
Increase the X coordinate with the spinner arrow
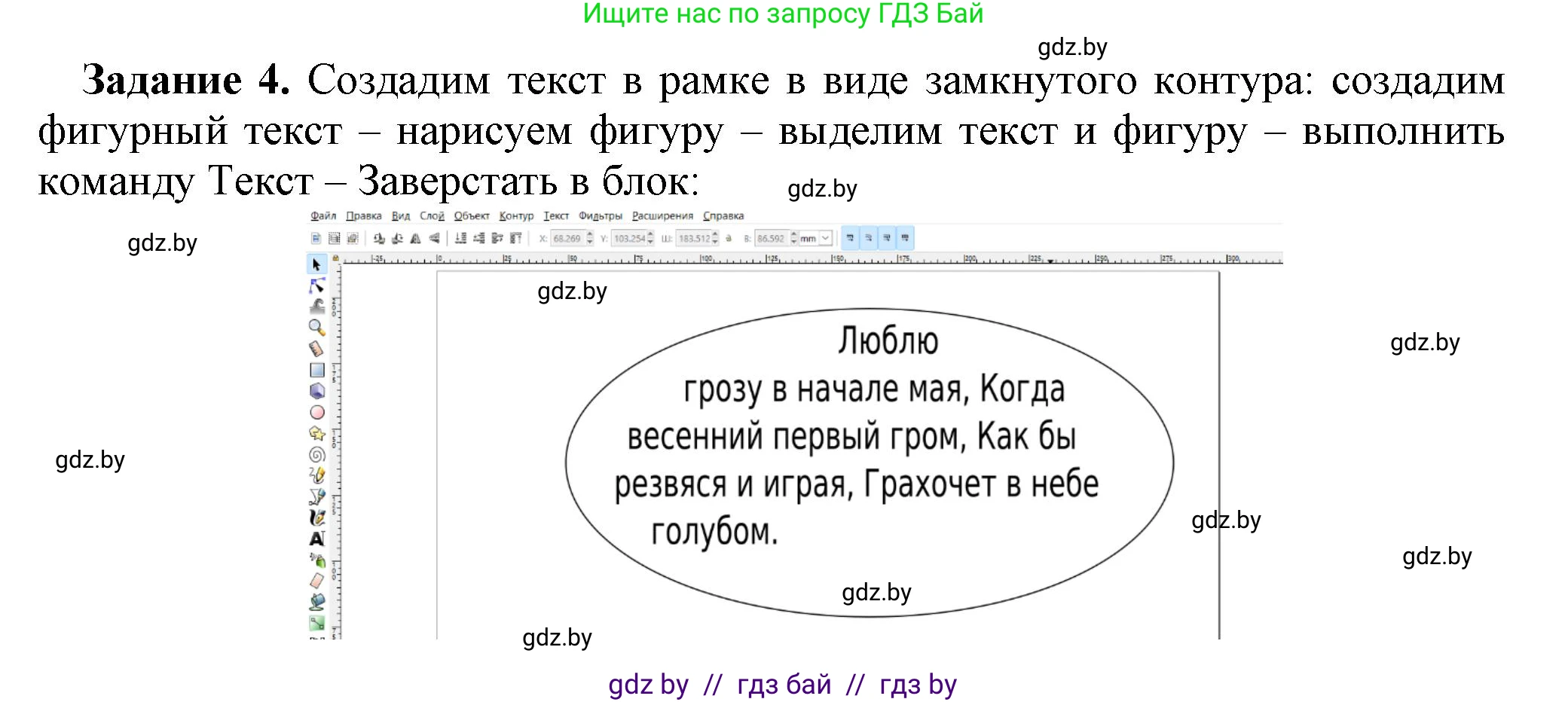tap(589, 234)
